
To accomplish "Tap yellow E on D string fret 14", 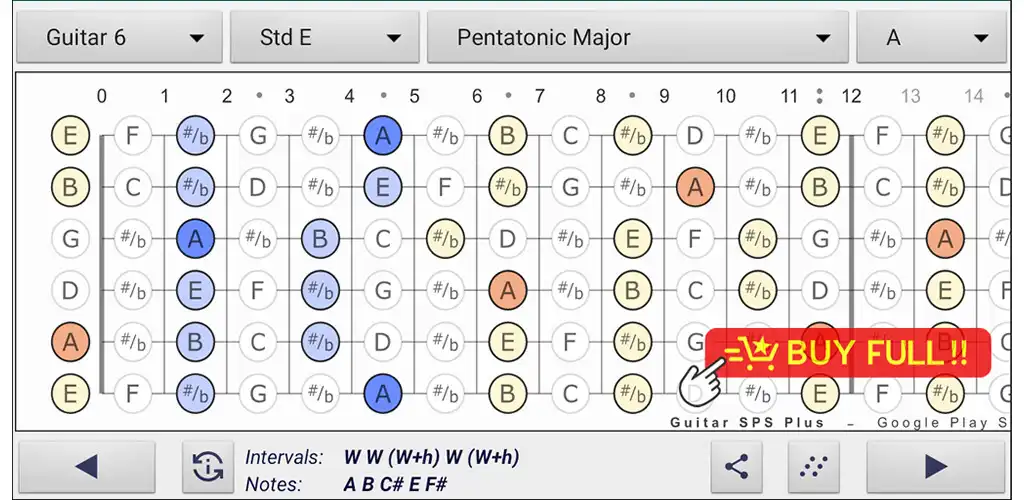I will [945, 290].
